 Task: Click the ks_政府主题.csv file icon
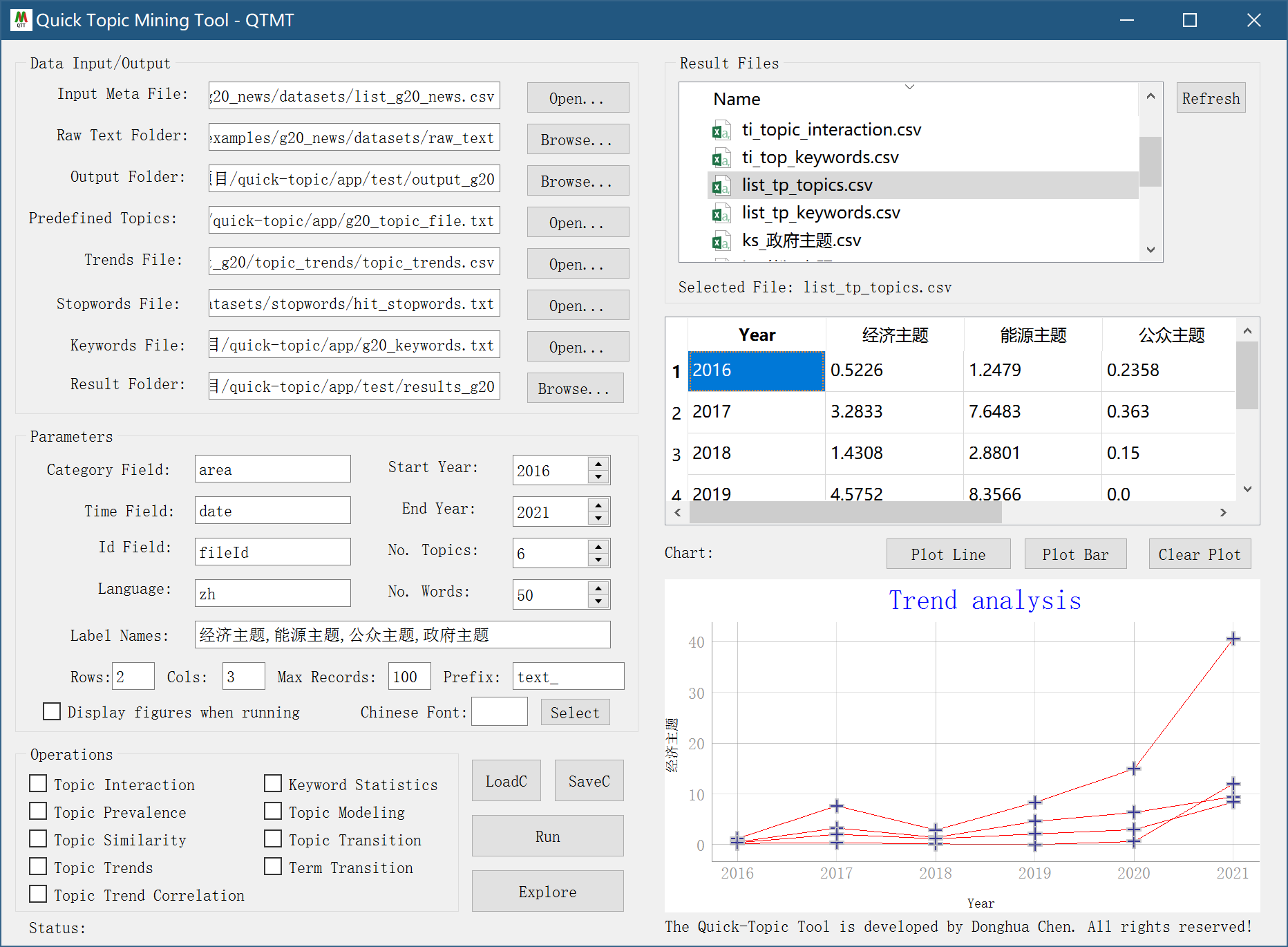click(721, 241)
